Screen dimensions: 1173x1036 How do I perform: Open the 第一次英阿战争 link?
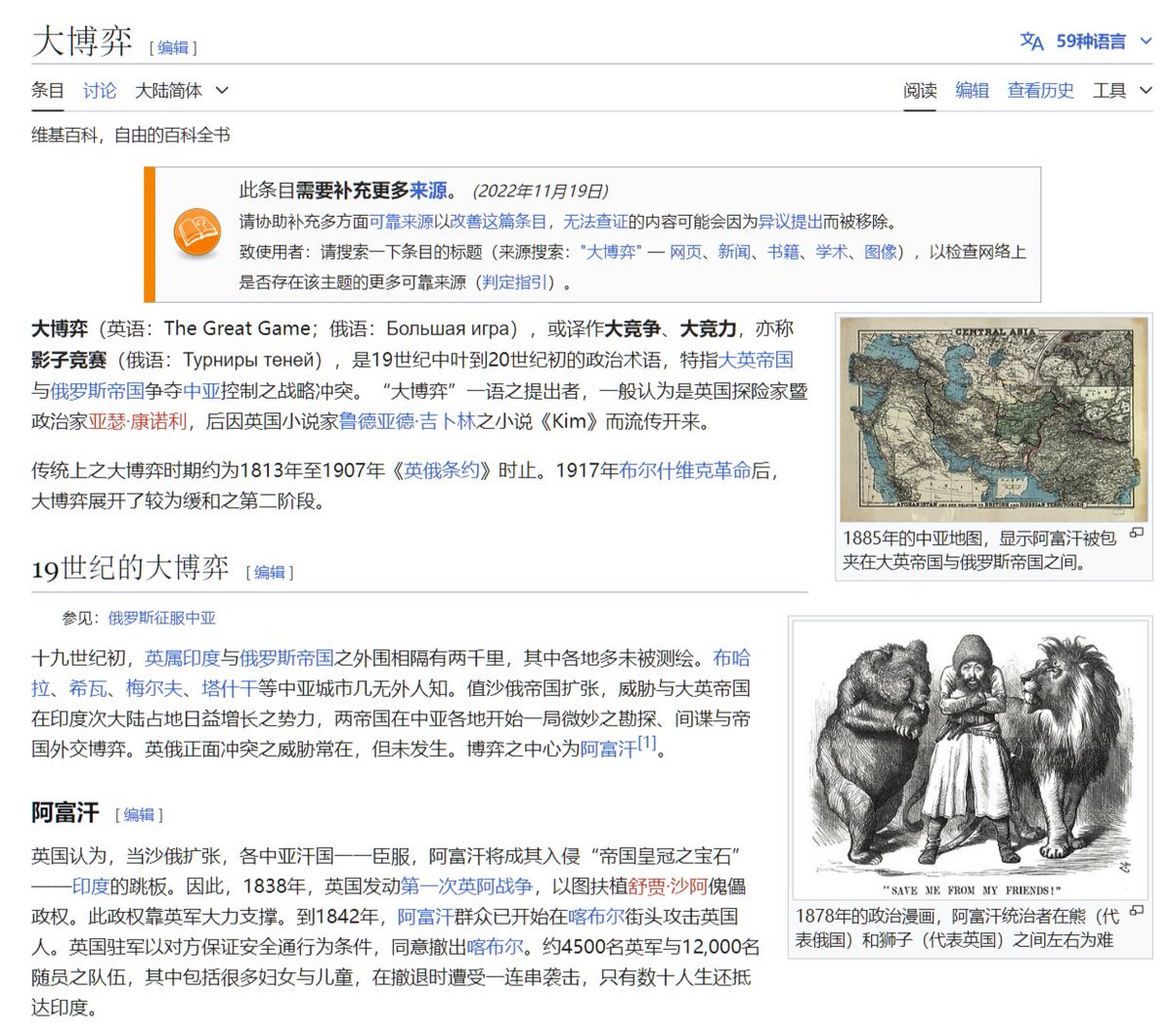pos(466,886)
